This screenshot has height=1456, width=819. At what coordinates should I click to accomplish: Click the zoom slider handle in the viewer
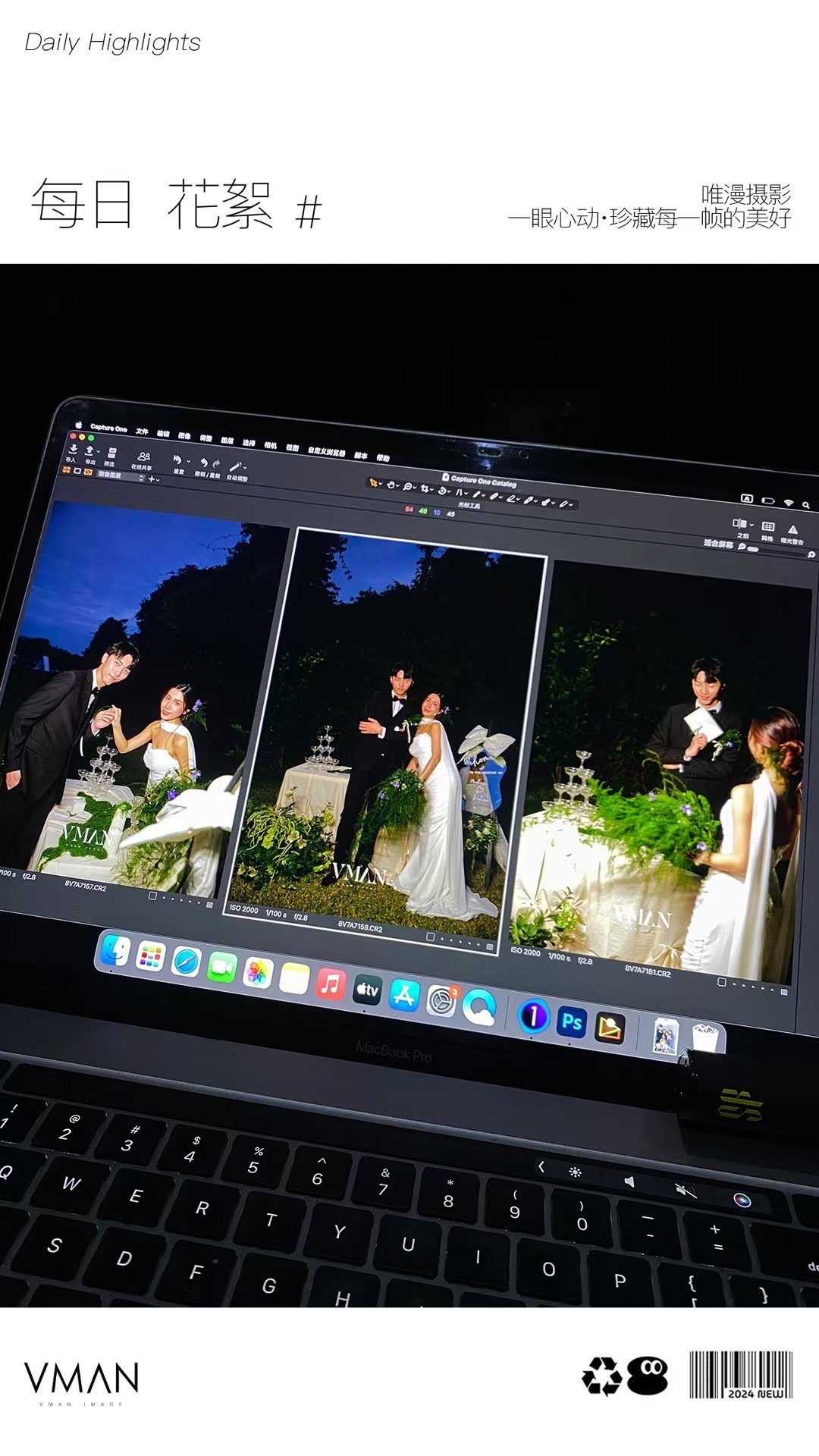click(752, 548)
